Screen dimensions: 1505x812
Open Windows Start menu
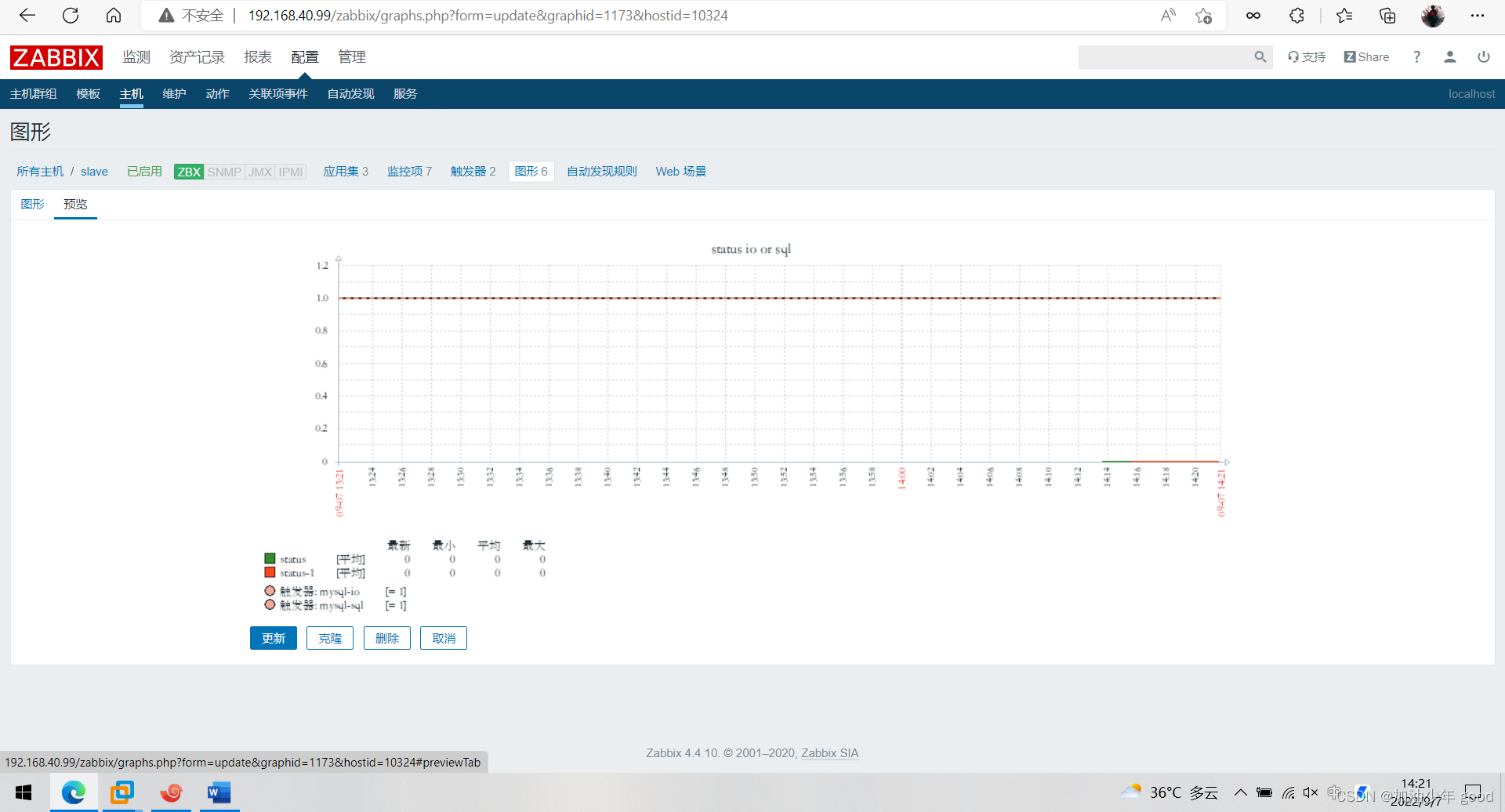(24, 792)
